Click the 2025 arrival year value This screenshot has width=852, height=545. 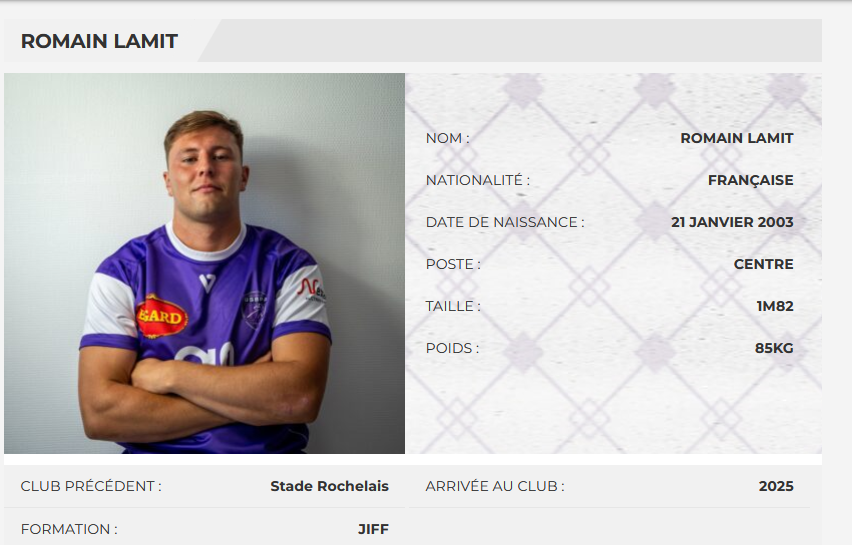tap(776, 486)
